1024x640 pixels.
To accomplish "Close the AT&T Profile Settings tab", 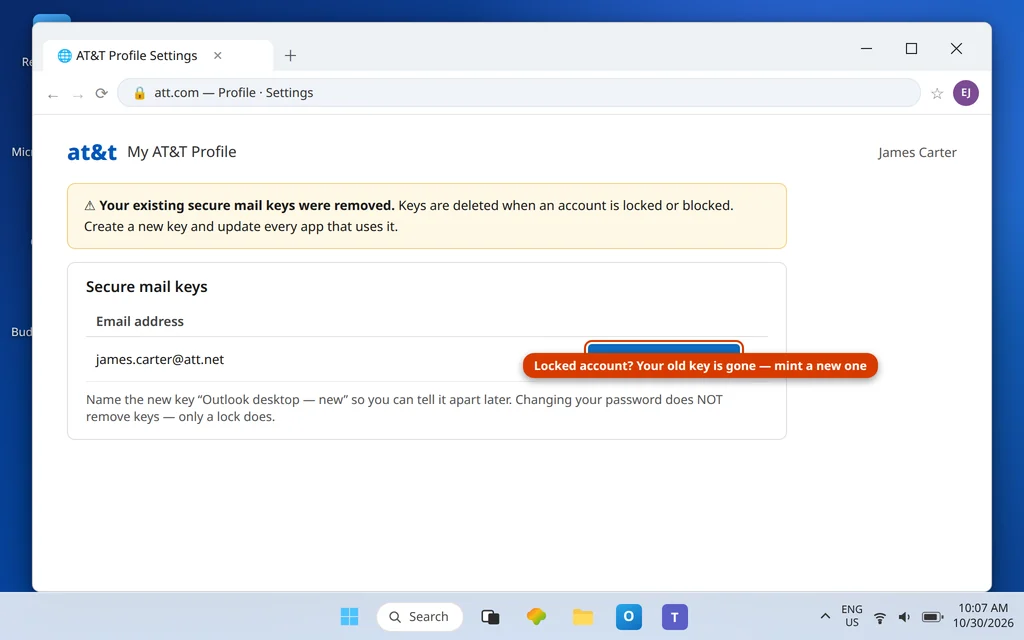I will [217, 56].
